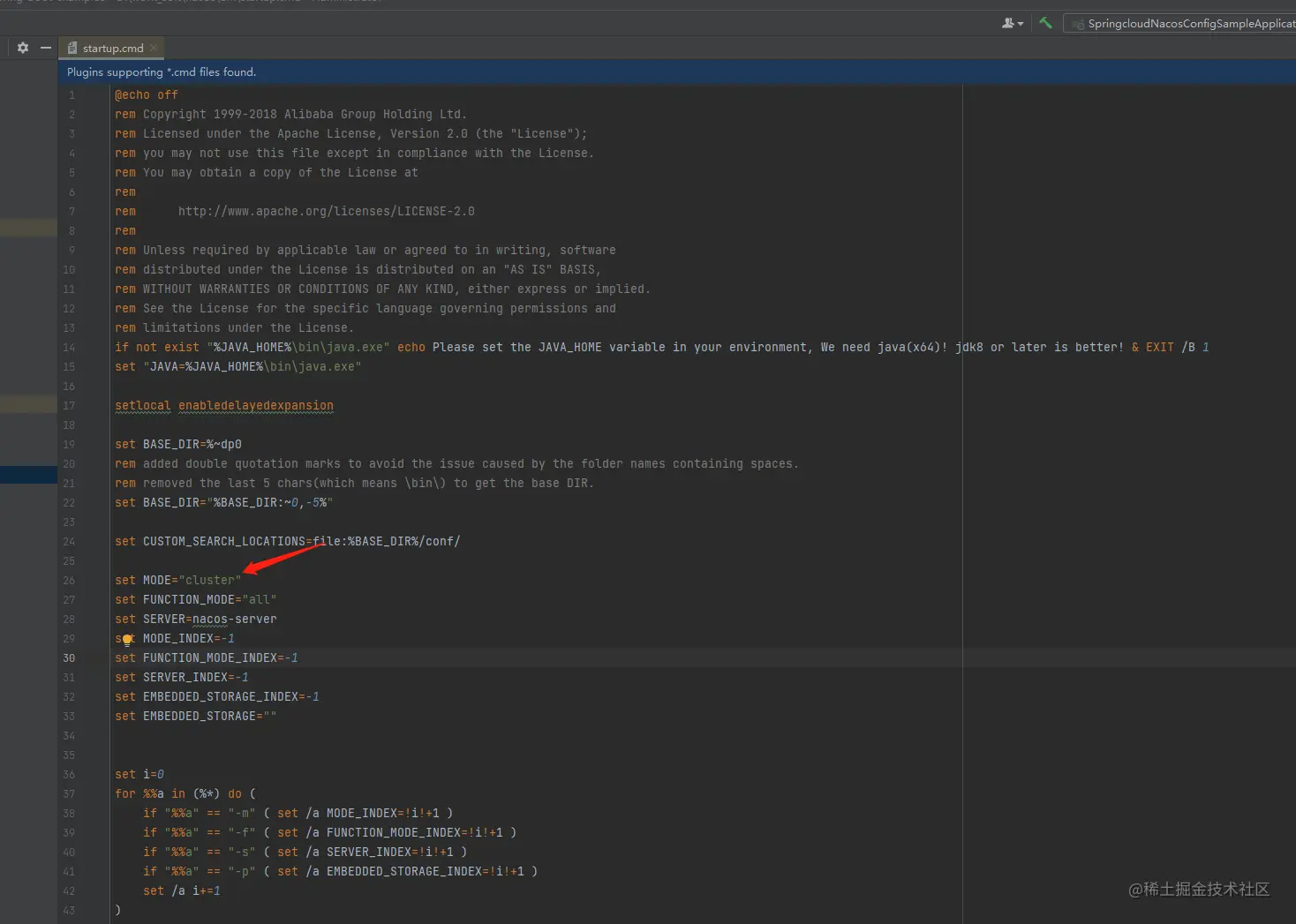Click the set MODE="cluster" line

(177, 581)
